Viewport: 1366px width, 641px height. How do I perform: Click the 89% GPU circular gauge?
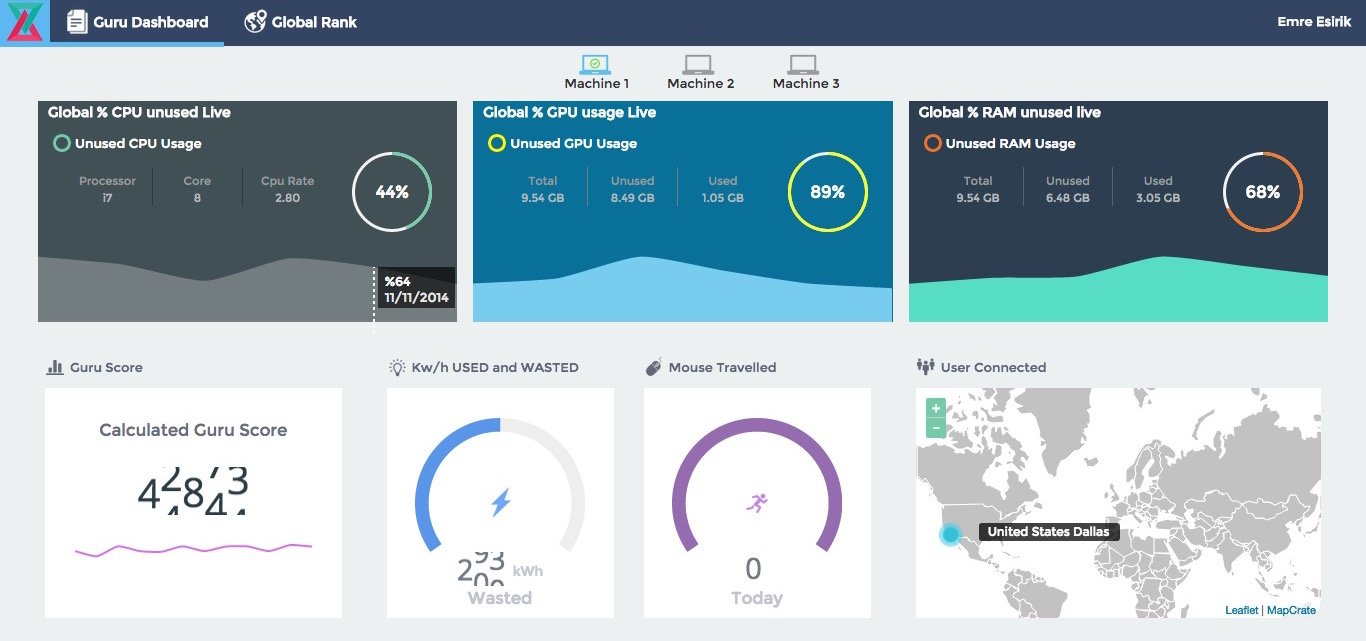click(x=828, y=192)
